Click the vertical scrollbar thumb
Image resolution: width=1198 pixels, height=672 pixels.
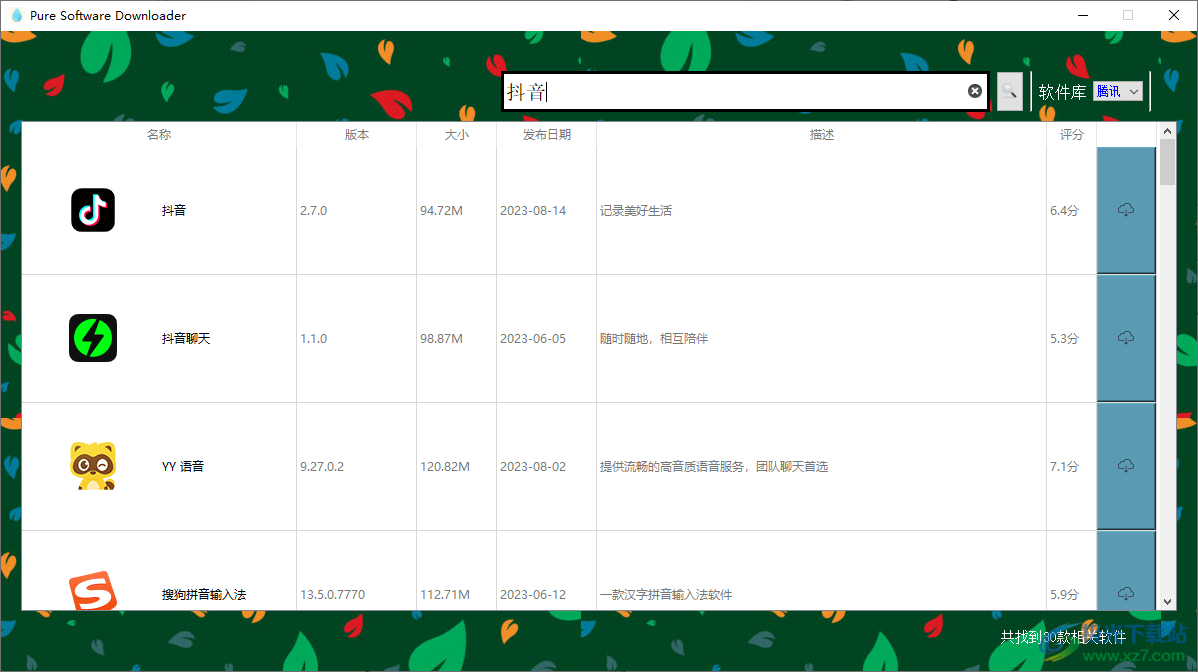point(1167,162)
